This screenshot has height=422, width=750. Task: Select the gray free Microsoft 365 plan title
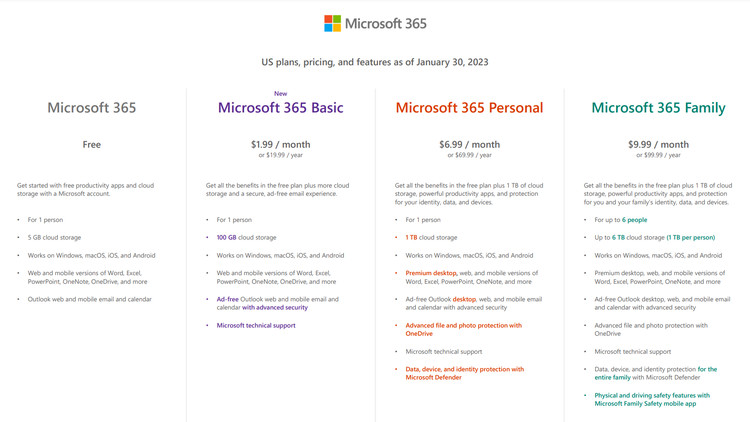91,107
